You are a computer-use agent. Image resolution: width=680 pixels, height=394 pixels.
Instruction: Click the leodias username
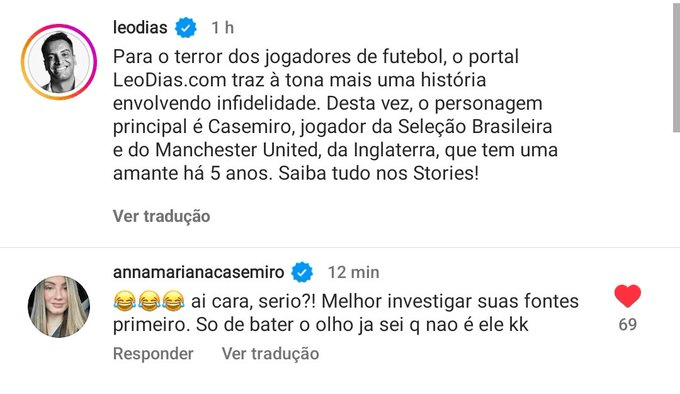(140, 28)
